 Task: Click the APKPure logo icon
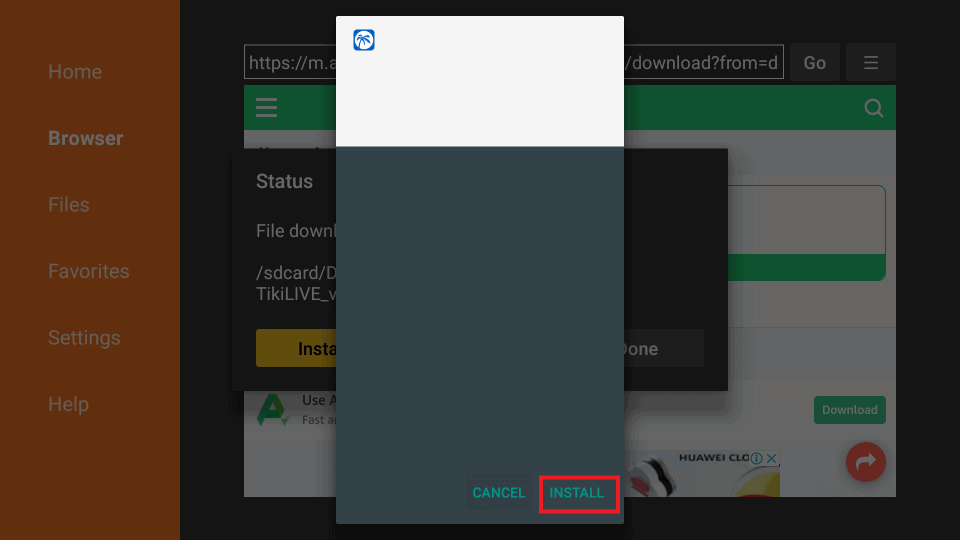click(x=272, y=410)
